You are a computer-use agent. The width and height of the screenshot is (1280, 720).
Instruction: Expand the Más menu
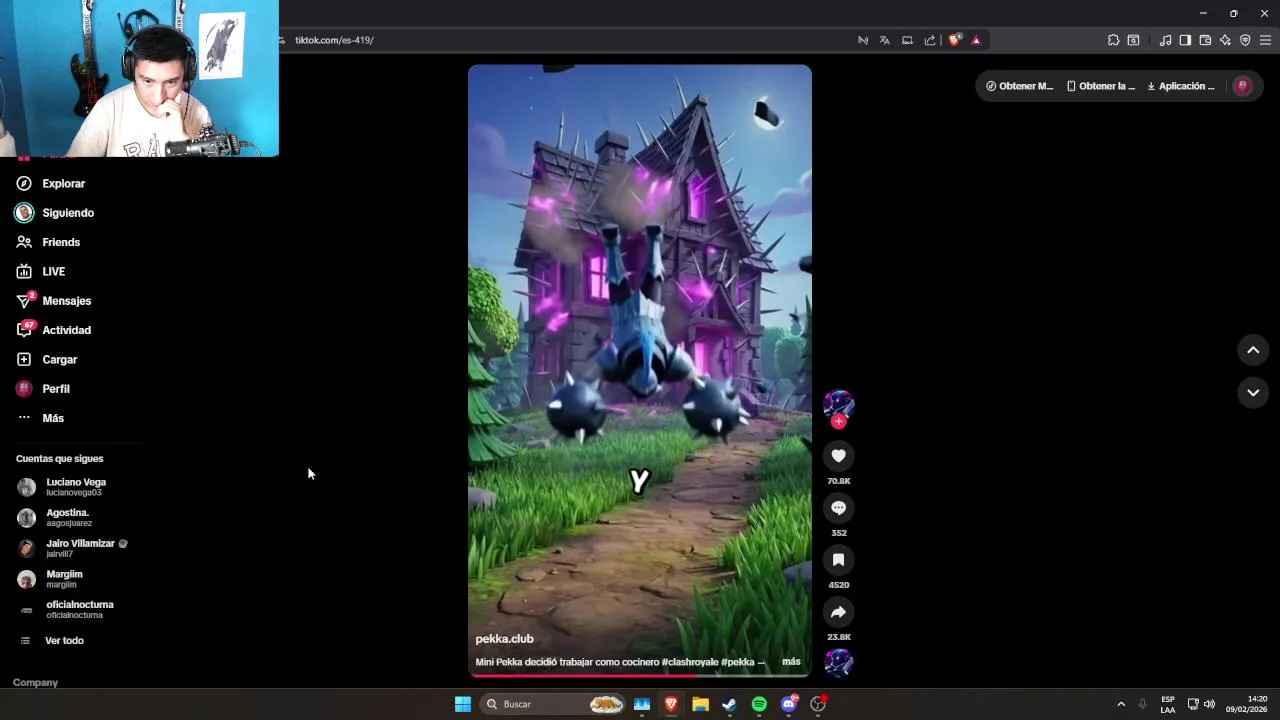[x=40, y=418]
